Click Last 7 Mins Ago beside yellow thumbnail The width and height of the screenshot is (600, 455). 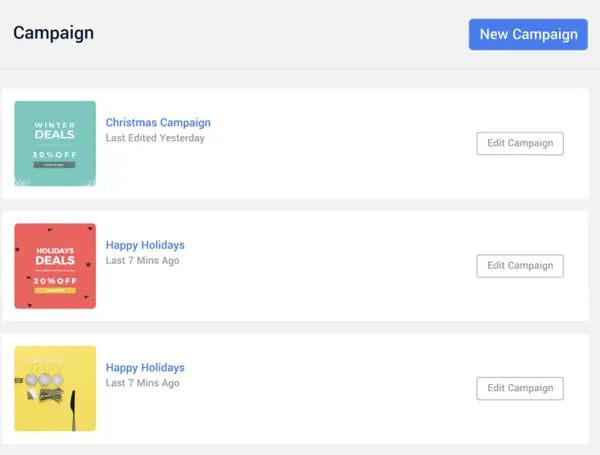(x=143, y=383)
